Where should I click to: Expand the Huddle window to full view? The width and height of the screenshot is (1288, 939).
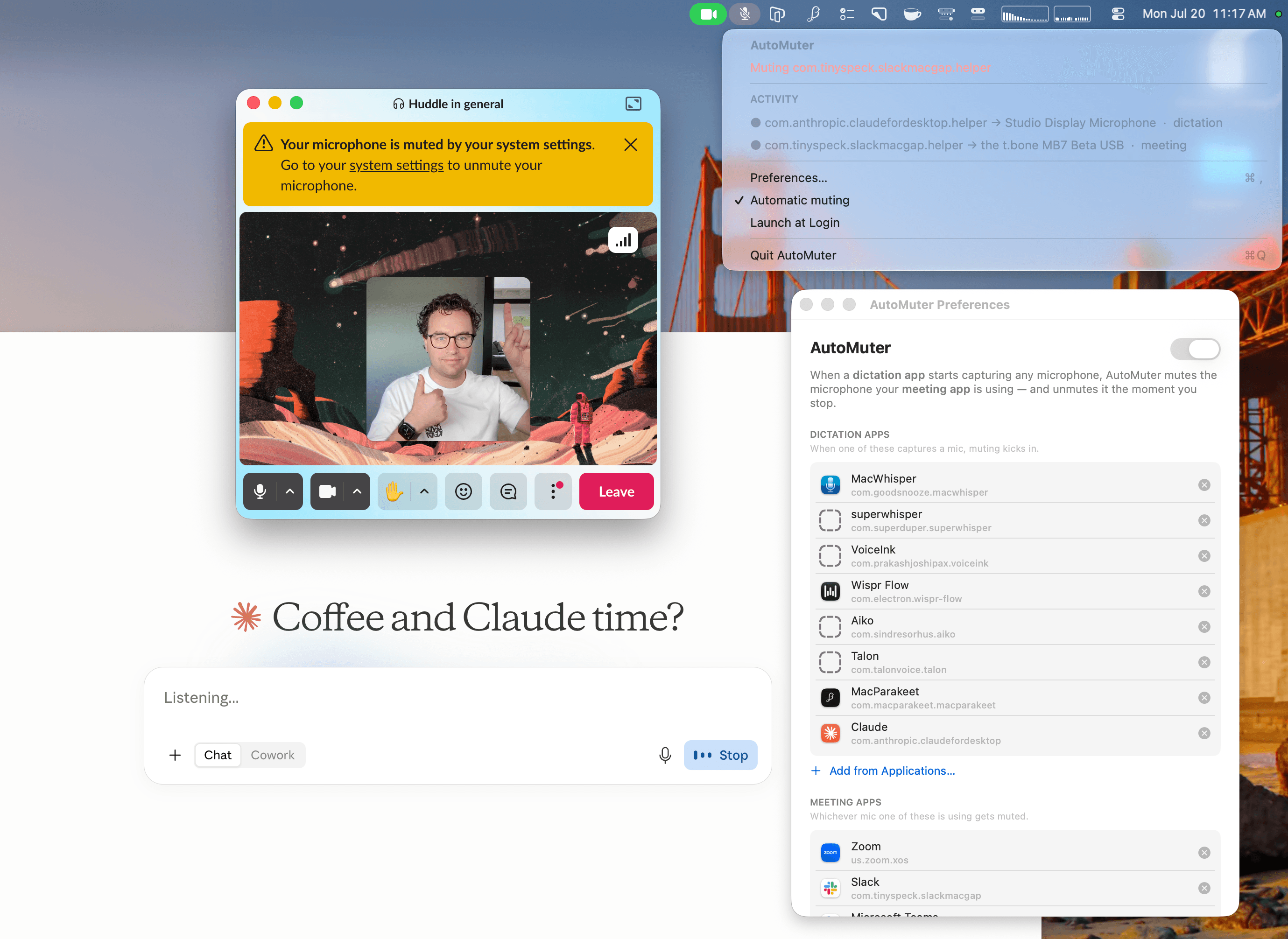tap(633, 104)
